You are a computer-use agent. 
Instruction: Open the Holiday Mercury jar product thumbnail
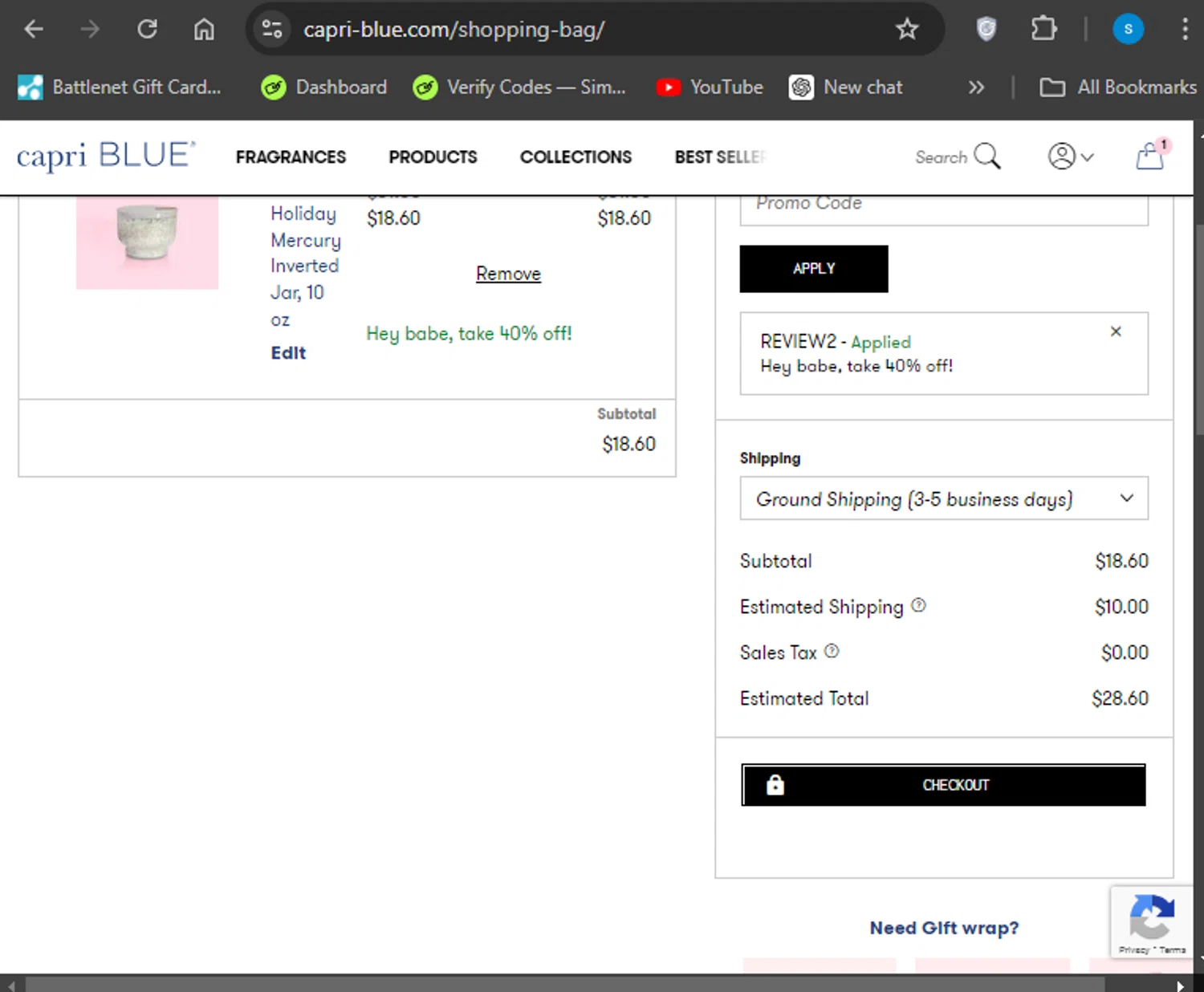click(147, 238)
